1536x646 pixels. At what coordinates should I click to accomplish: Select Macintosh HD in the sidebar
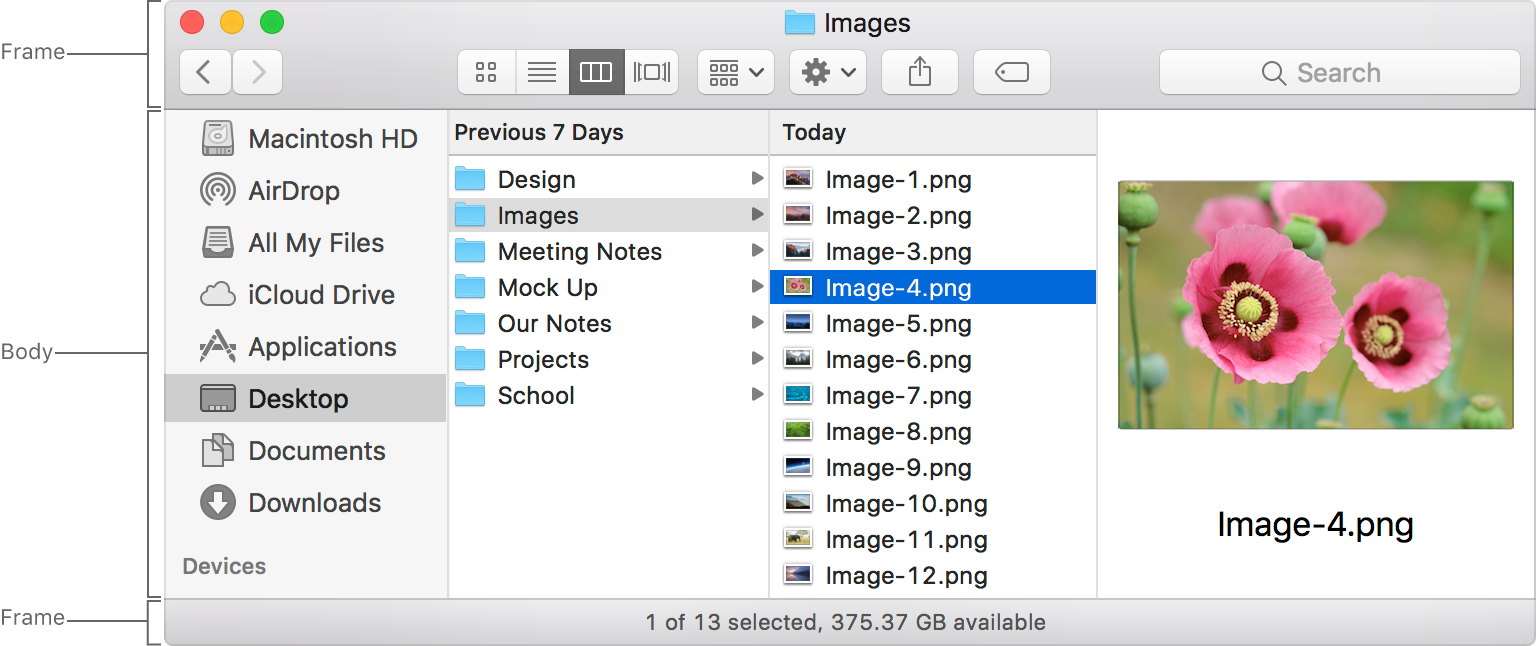(332, 138)
